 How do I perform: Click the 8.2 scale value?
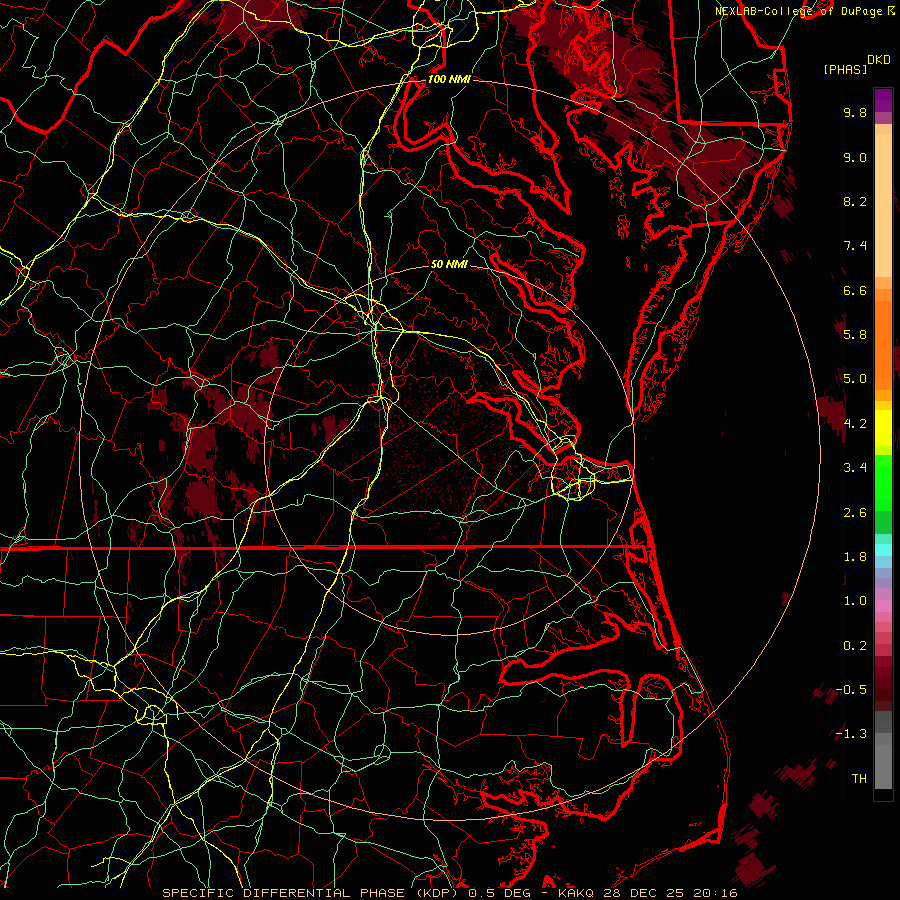855,201
